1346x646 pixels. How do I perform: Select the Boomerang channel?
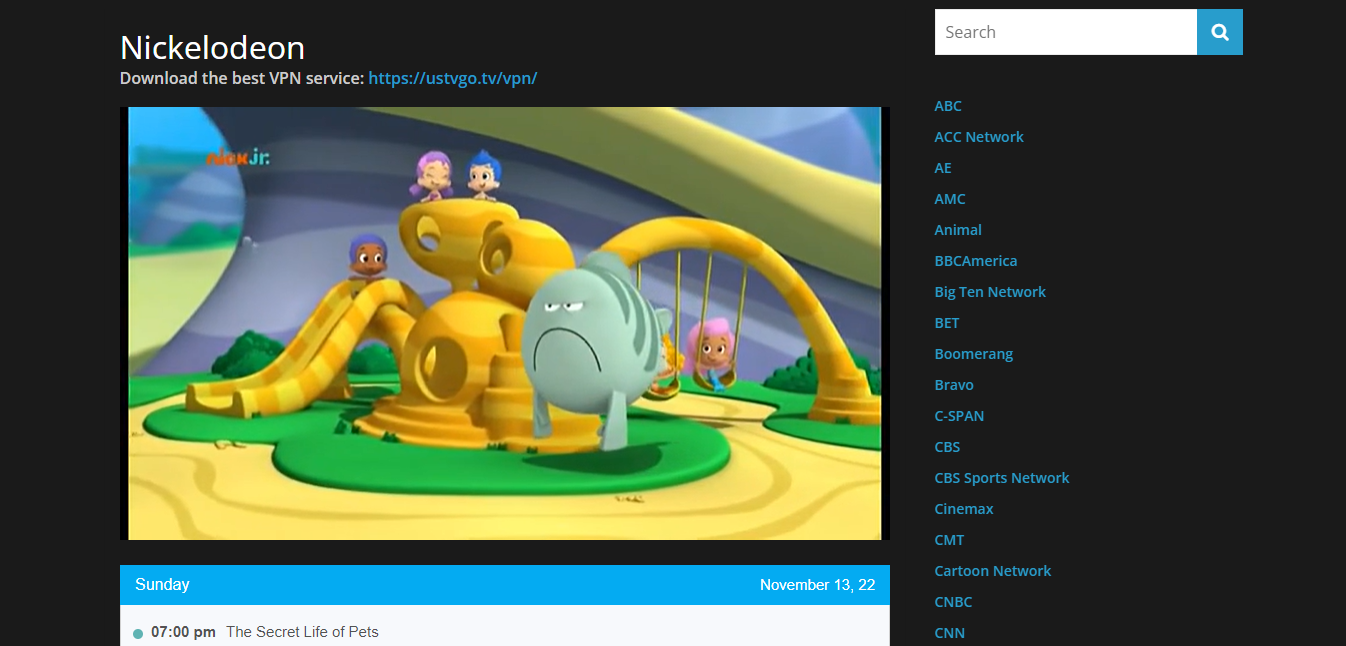click(974, 354)
